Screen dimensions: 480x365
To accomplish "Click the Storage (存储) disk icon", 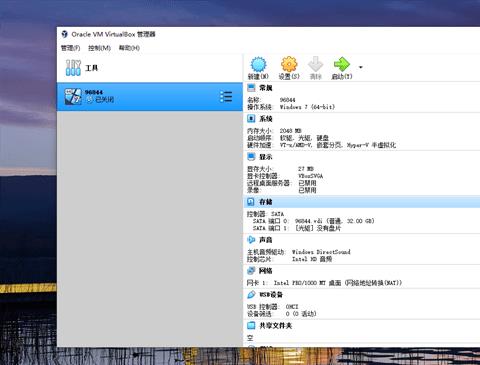I will (x=251, y=202).
